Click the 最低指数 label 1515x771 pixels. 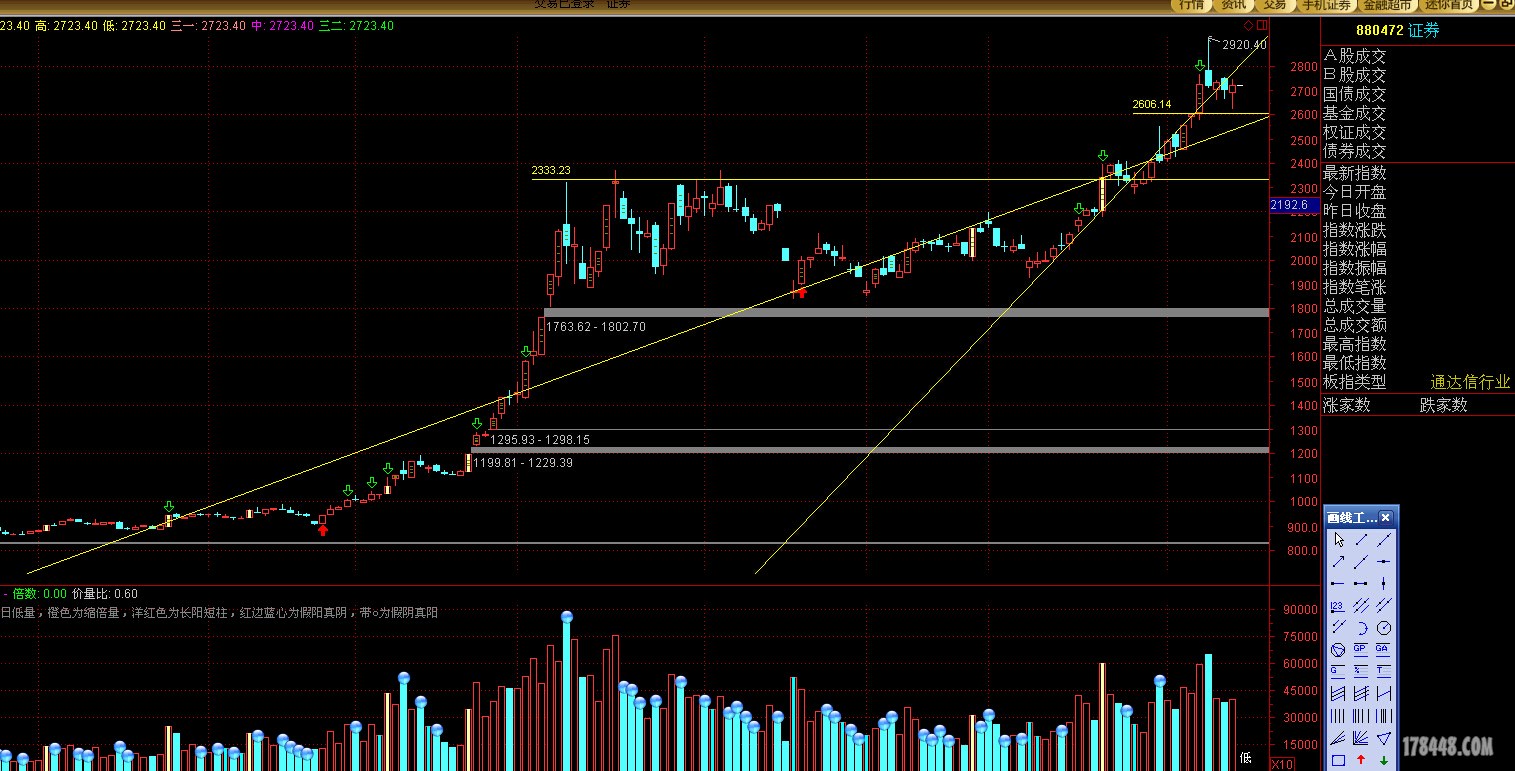click(1355, 363)
